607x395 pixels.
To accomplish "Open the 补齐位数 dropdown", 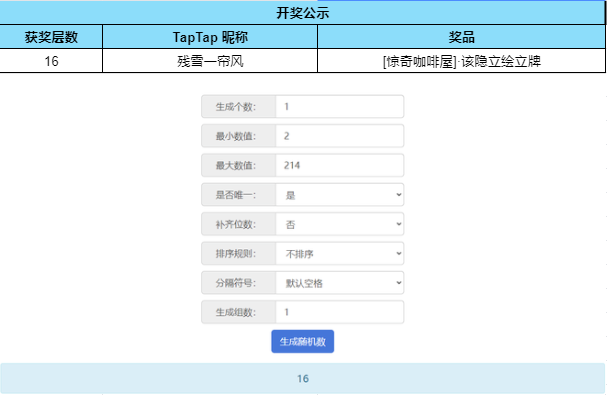I will click(x=340, y=224).
